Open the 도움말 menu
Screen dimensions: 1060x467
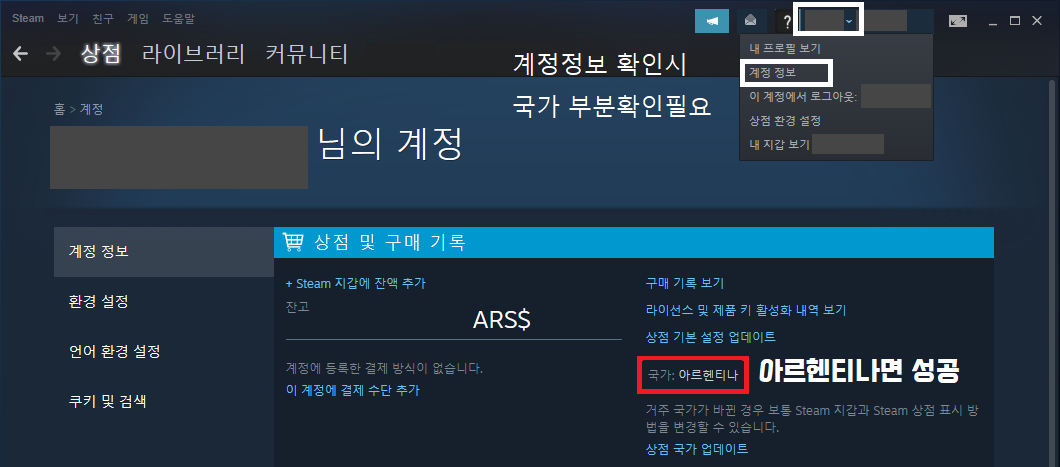pos(178,19)
